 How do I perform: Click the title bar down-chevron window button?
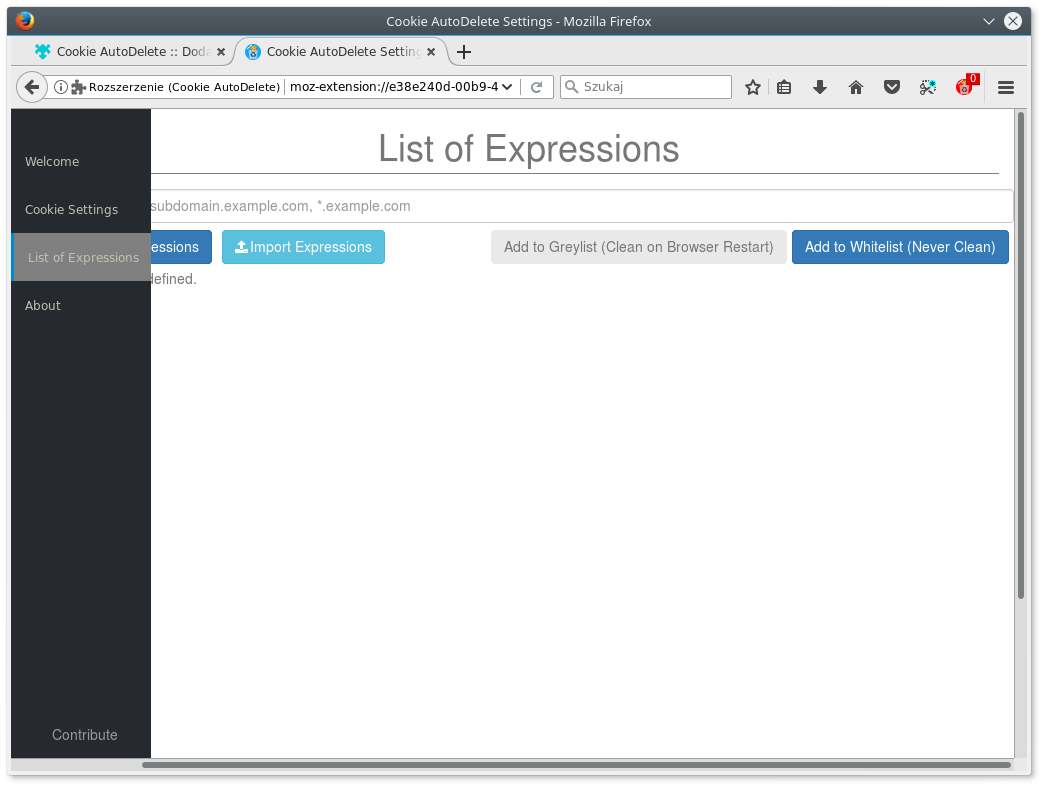(989, 21)
